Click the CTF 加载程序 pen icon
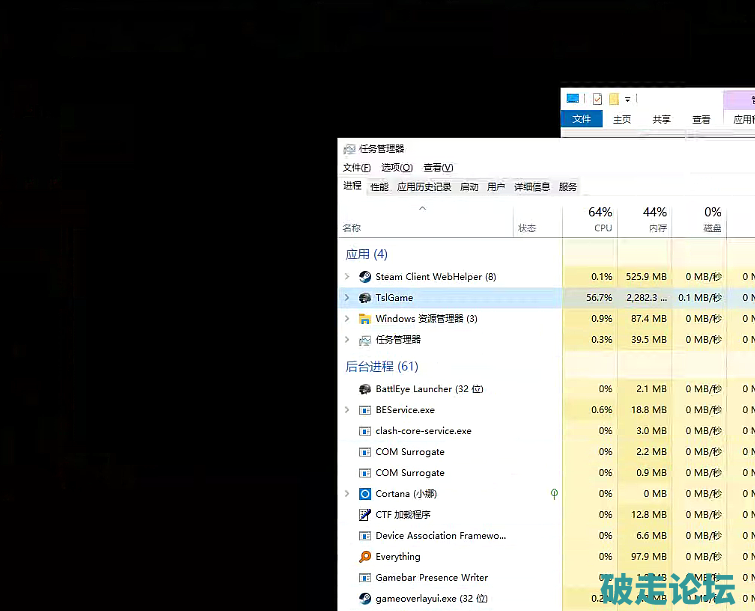This screenshot has height=611, width=755. 365,515
